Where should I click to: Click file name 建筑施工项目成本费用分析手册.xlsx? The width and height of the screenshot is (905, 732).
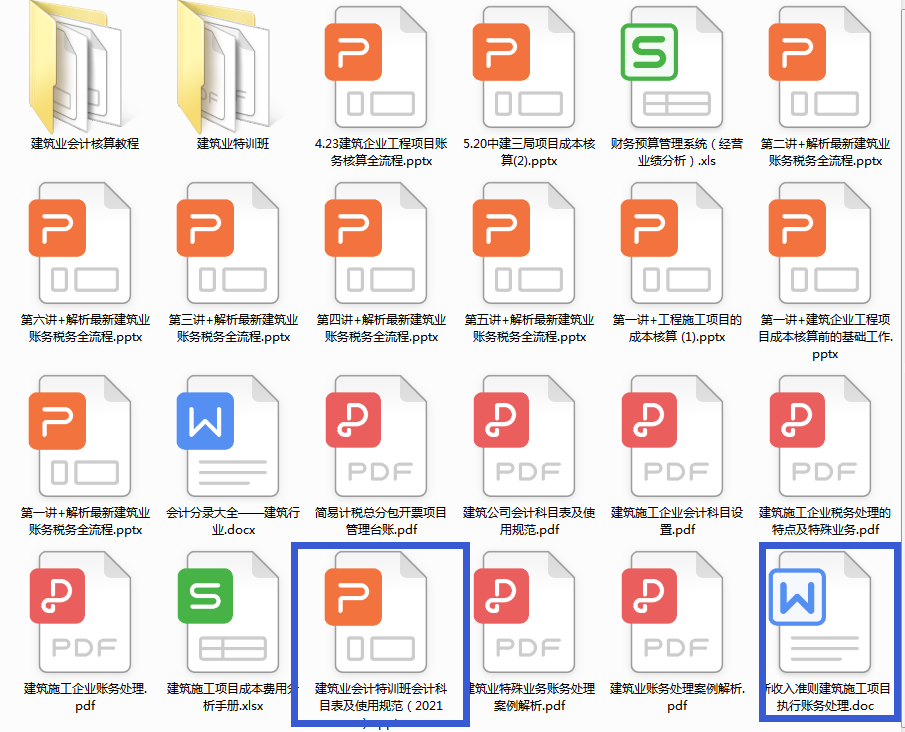point(233,697)
